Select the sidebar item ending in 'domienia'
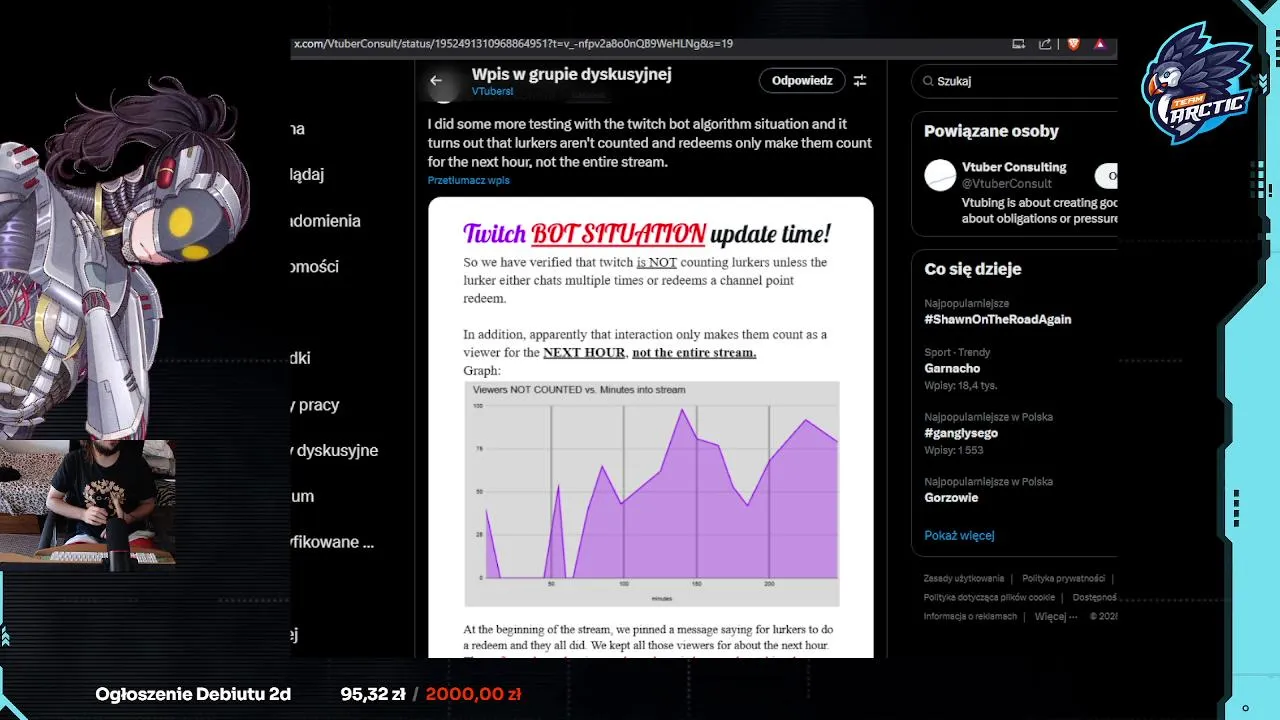The height and width of the screenshot is (720, 1280). 326,221
